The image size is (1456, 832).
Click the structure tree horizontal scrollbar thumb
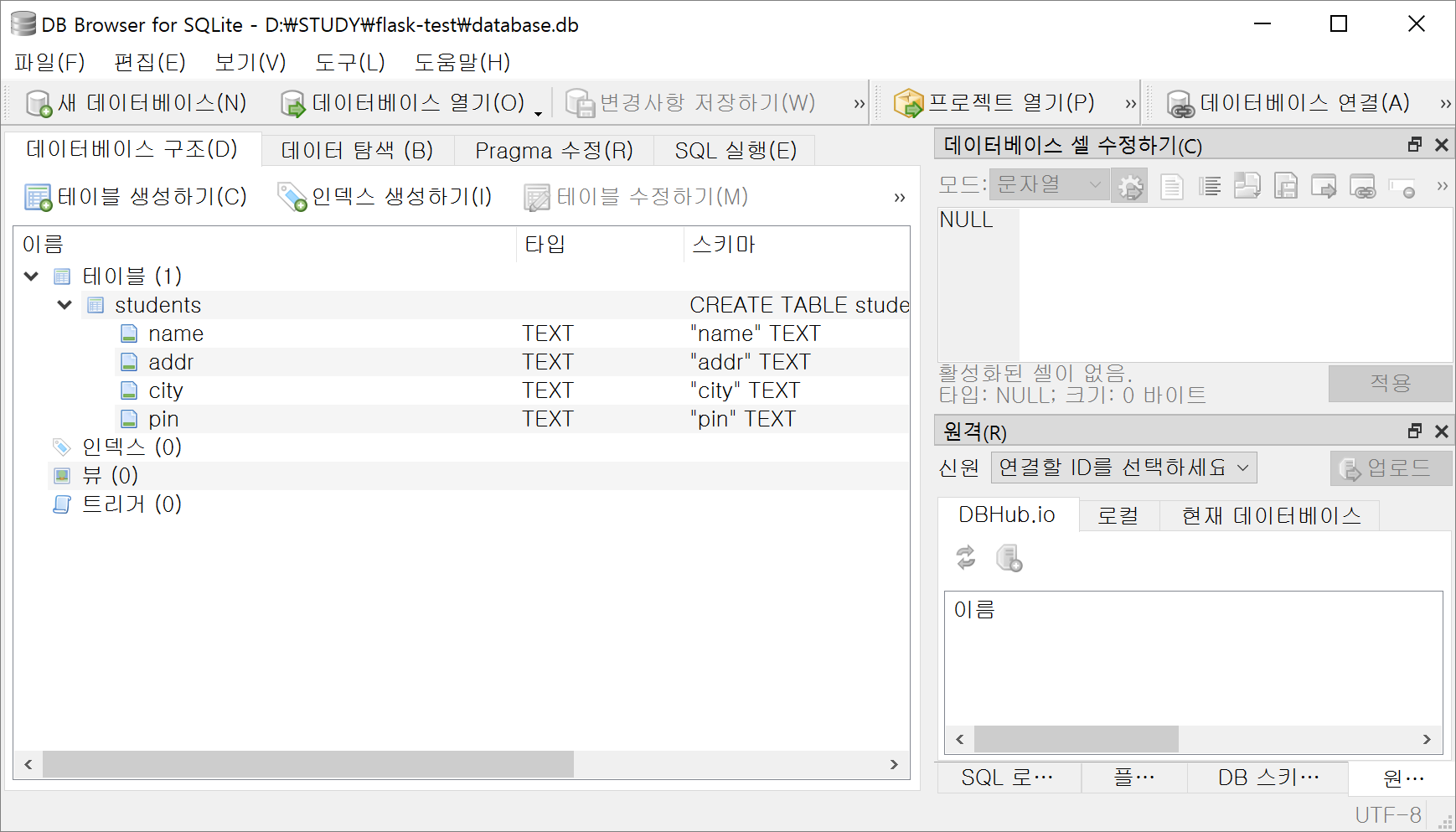(308, 764)
